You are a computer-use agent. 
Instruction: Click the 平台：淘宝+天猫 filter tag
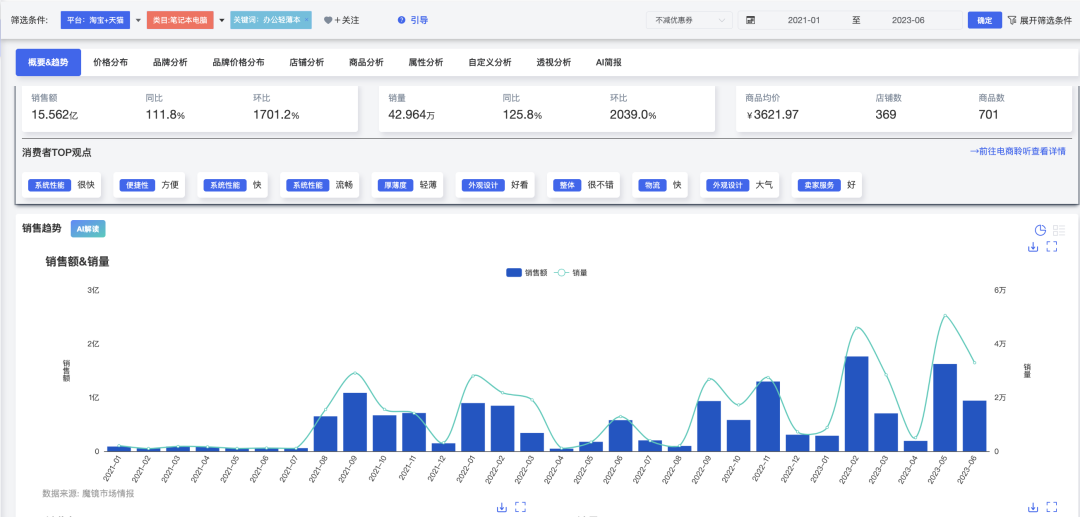[x=95, y=21]
